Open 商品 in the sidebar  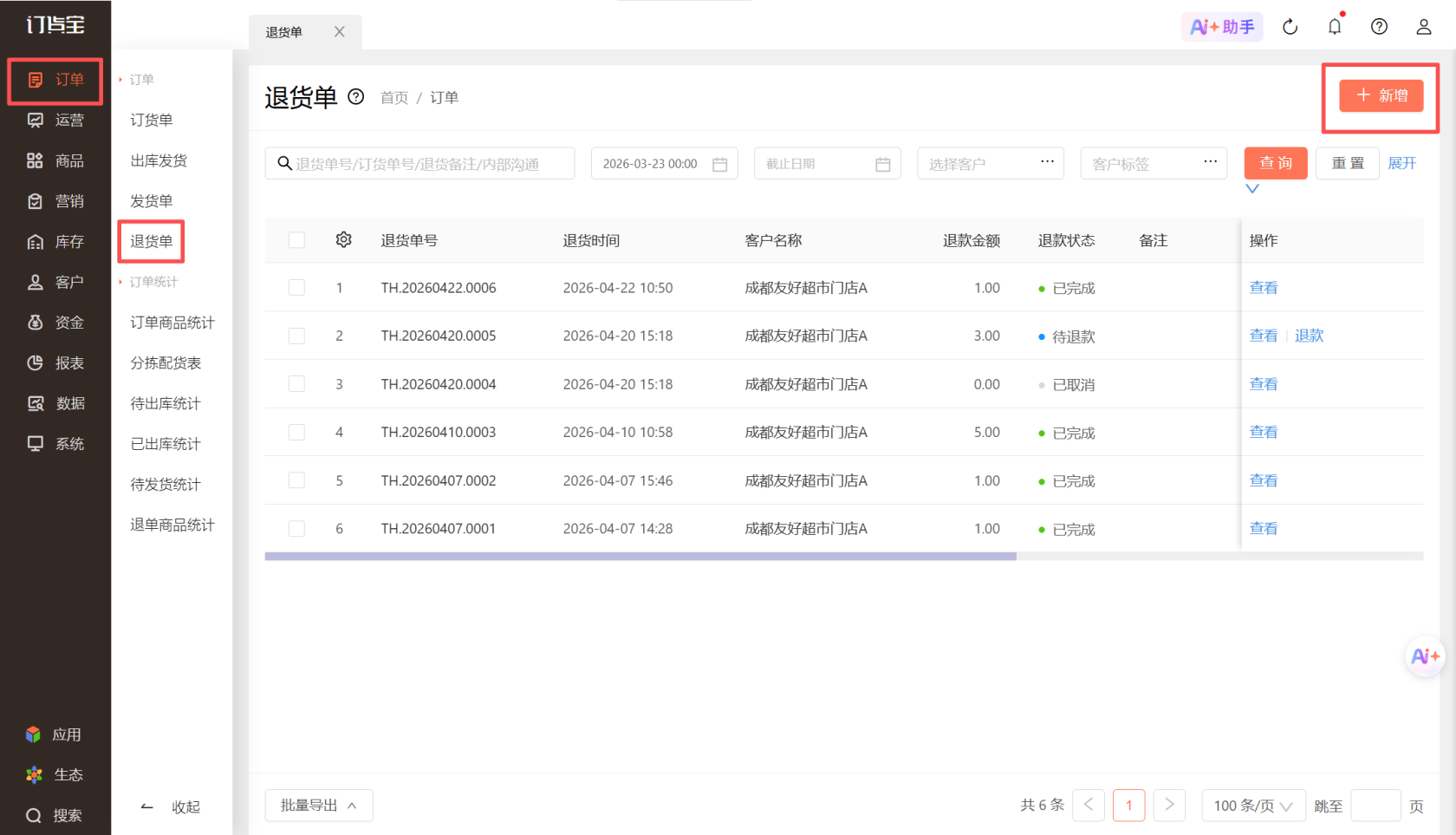56,160
